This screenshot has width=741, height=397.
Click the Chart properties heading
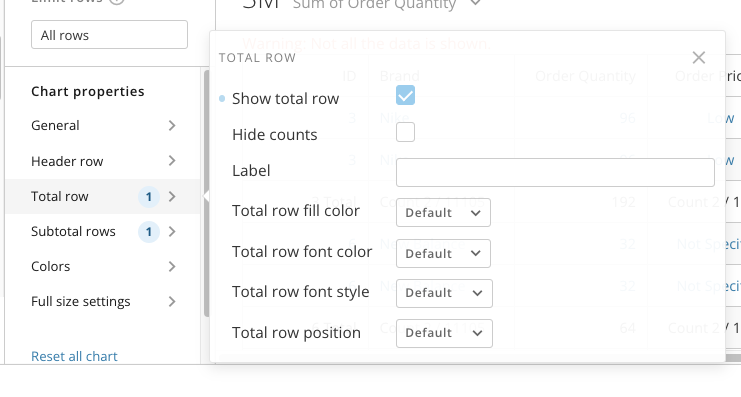(x=88, y=91)
